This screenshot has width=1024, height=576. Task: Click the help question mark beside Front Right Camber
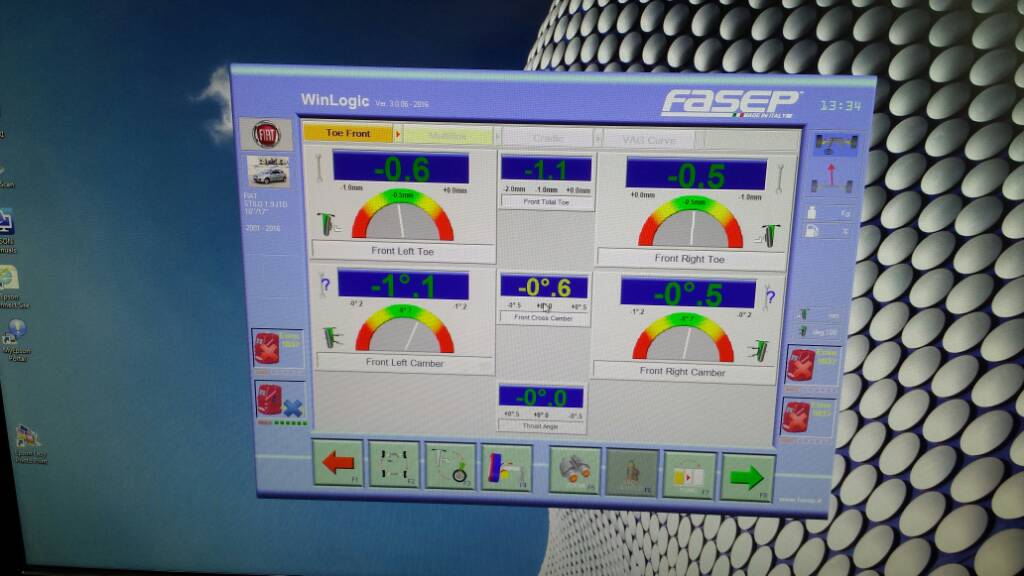pyautogui.click(x=770, y=297)
